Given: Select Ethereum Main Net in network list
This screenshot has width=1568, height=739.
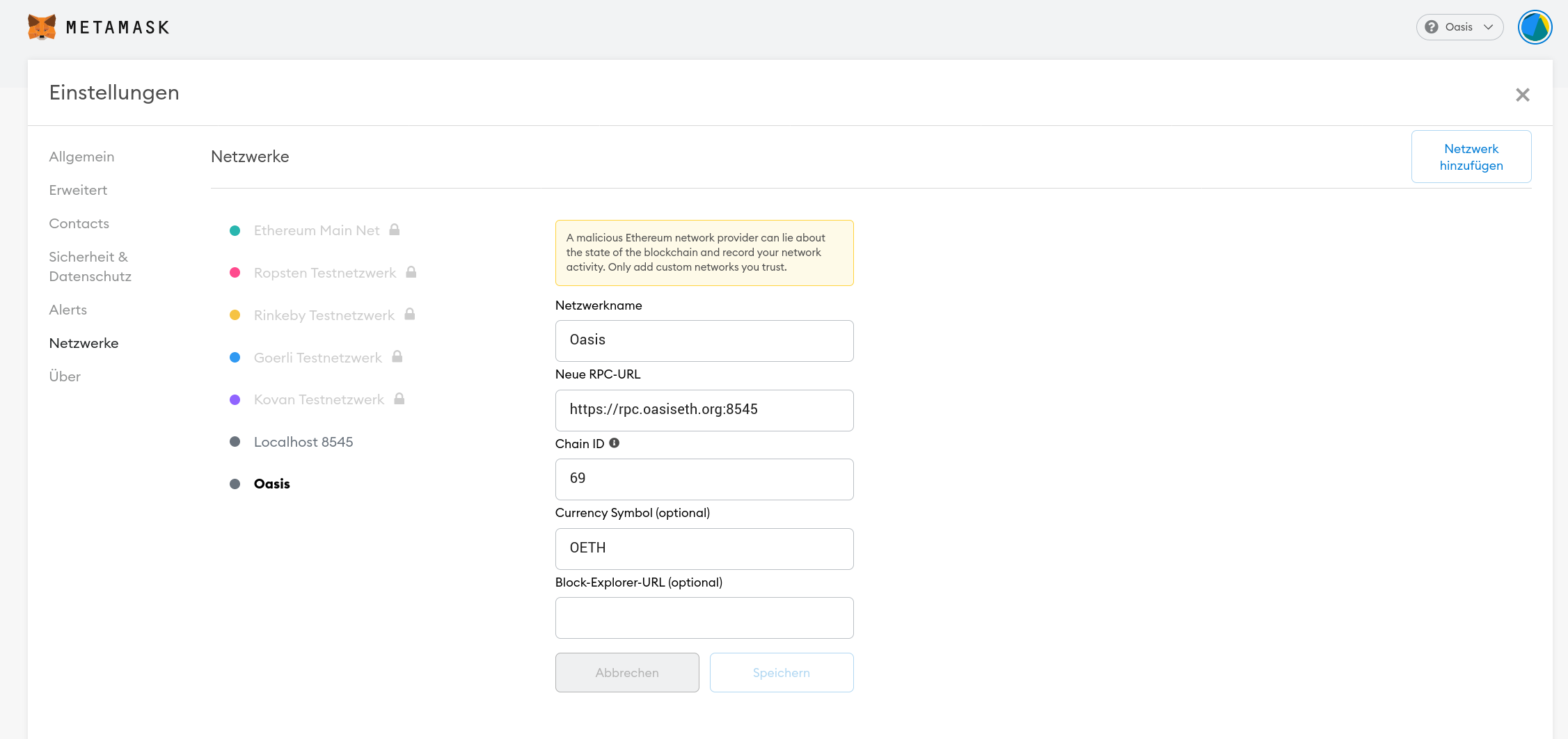Looking at the screenshot, I should point(317,230).
